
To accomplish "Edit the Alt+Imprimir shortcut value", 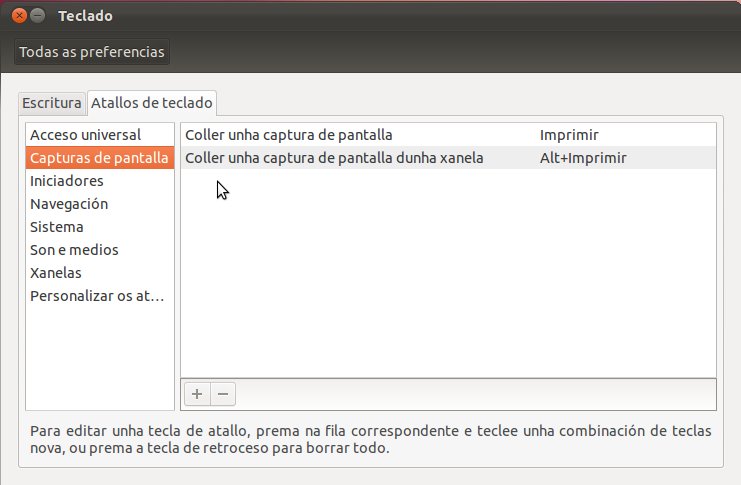I will point(583,158).
